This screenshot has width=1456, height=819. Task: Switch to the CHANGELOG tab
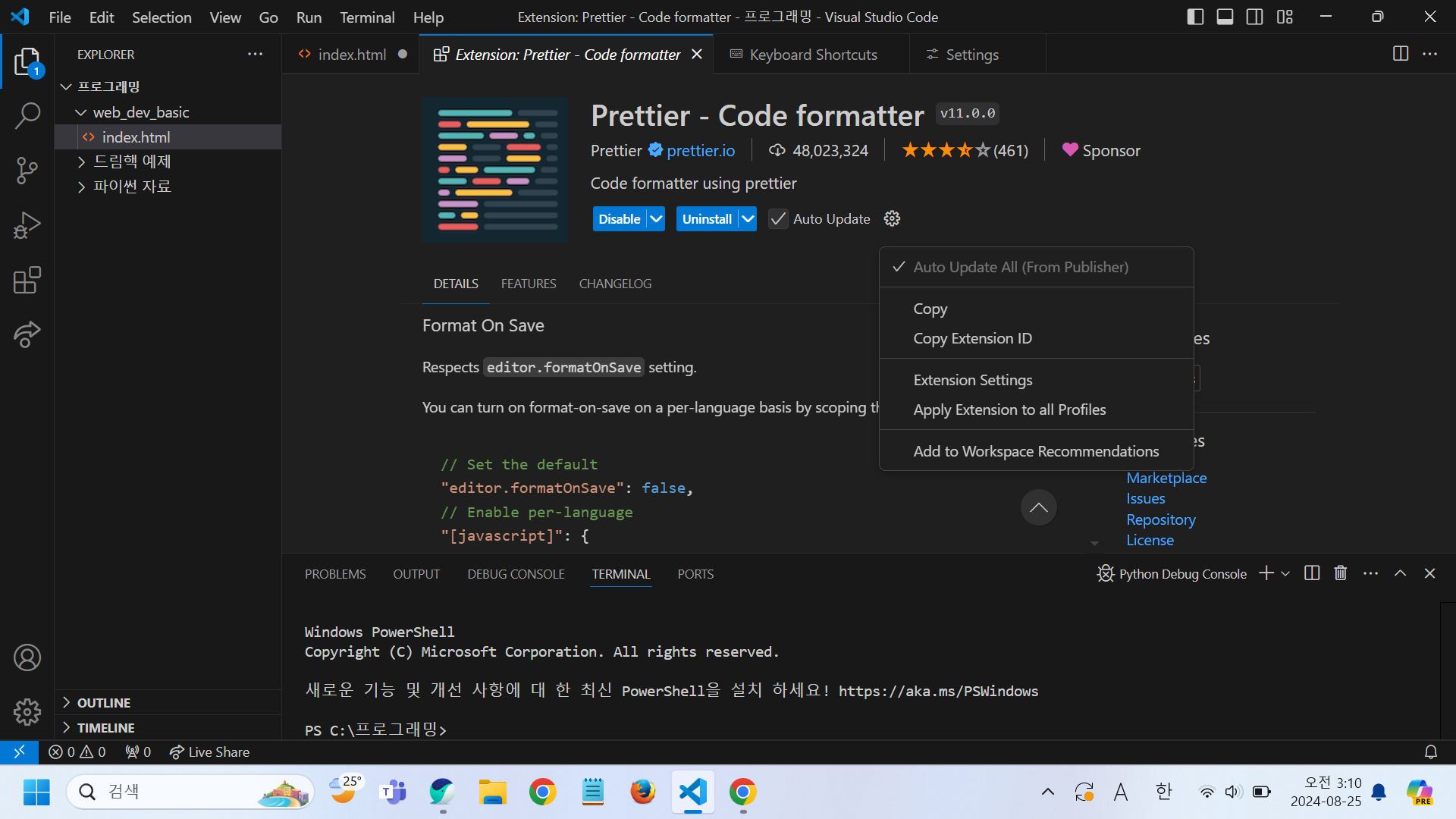click(615, 284)
